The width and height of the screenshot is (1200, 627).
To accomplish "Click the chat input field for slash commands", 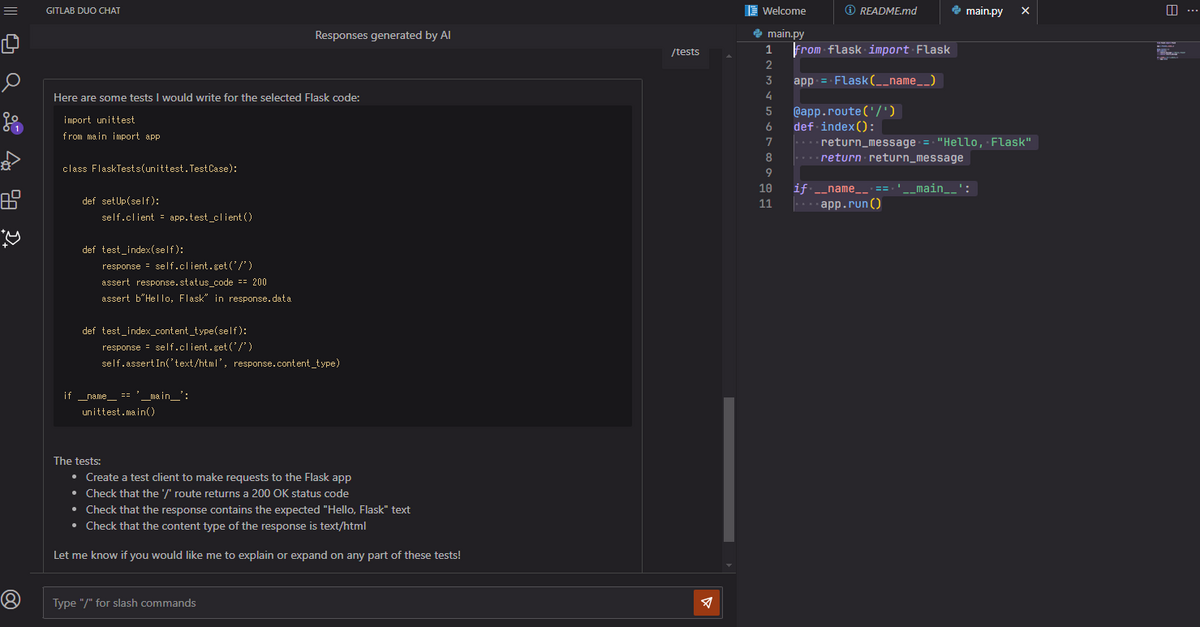I will point(367,603).
